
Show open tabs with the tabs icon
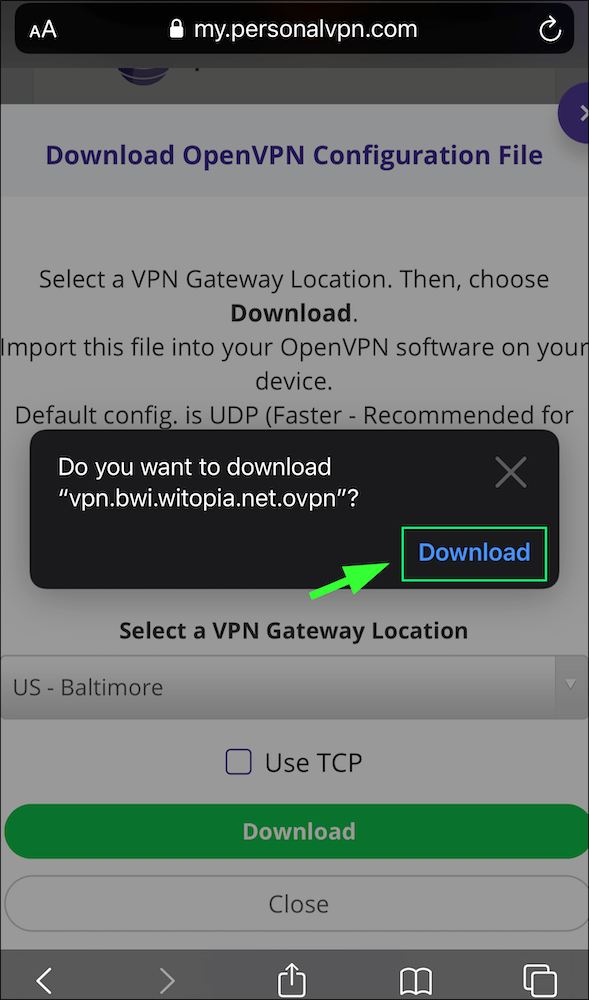539,979
